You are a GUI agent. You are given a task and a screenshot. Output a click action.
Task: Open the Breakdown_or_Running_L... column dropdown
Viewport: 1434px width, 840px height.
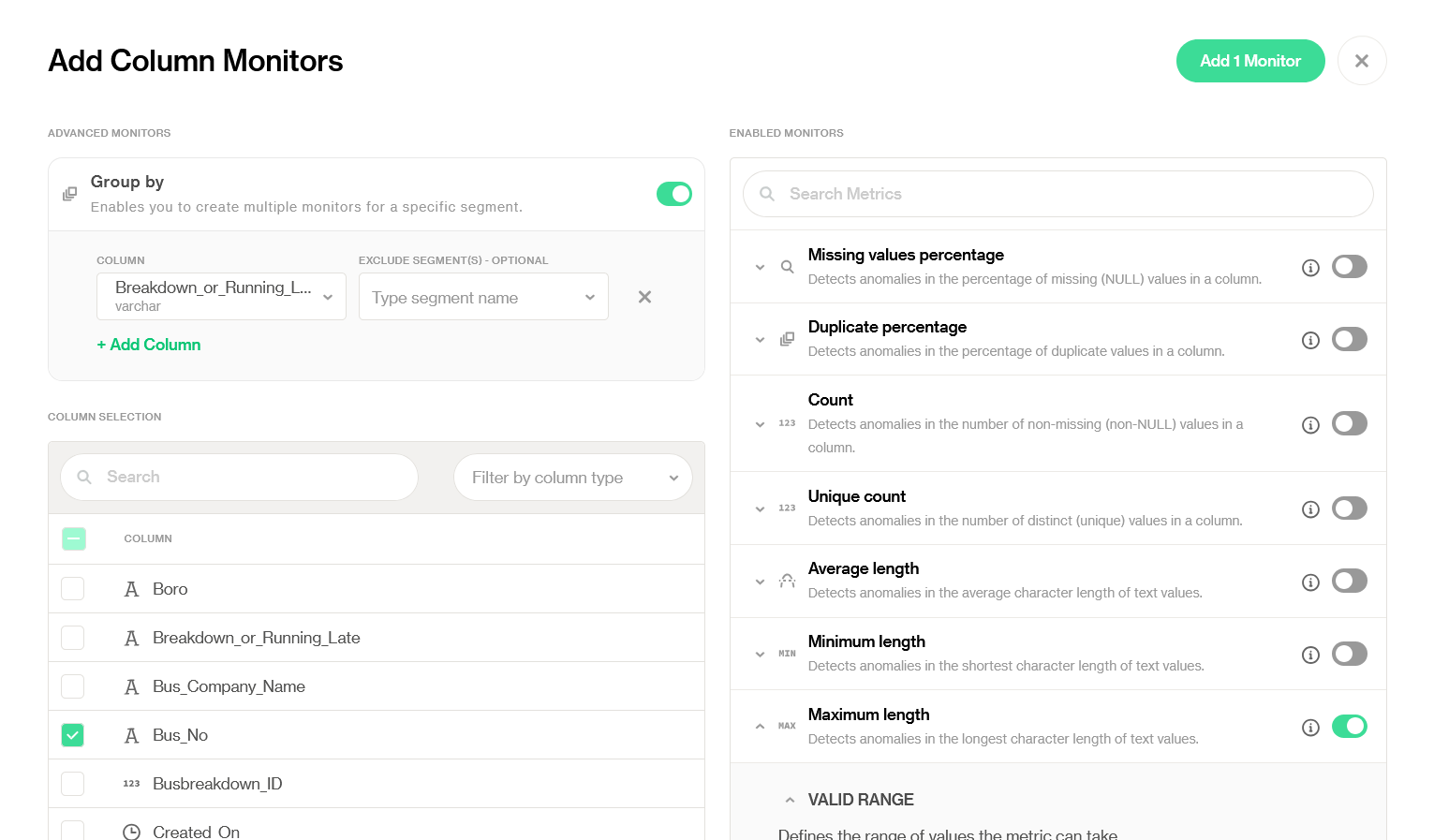coord(221,297)
